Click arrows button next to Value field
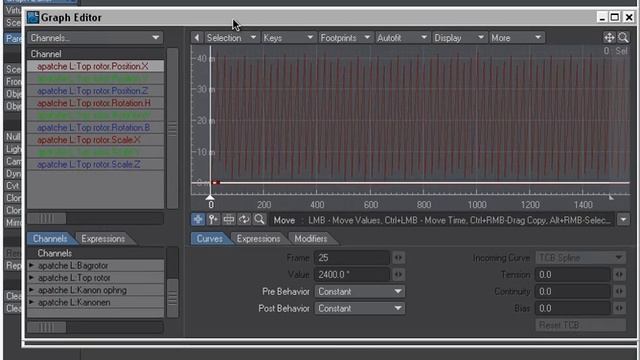The width and height of the screenshot is (640, 360). [x=398, y=275]
